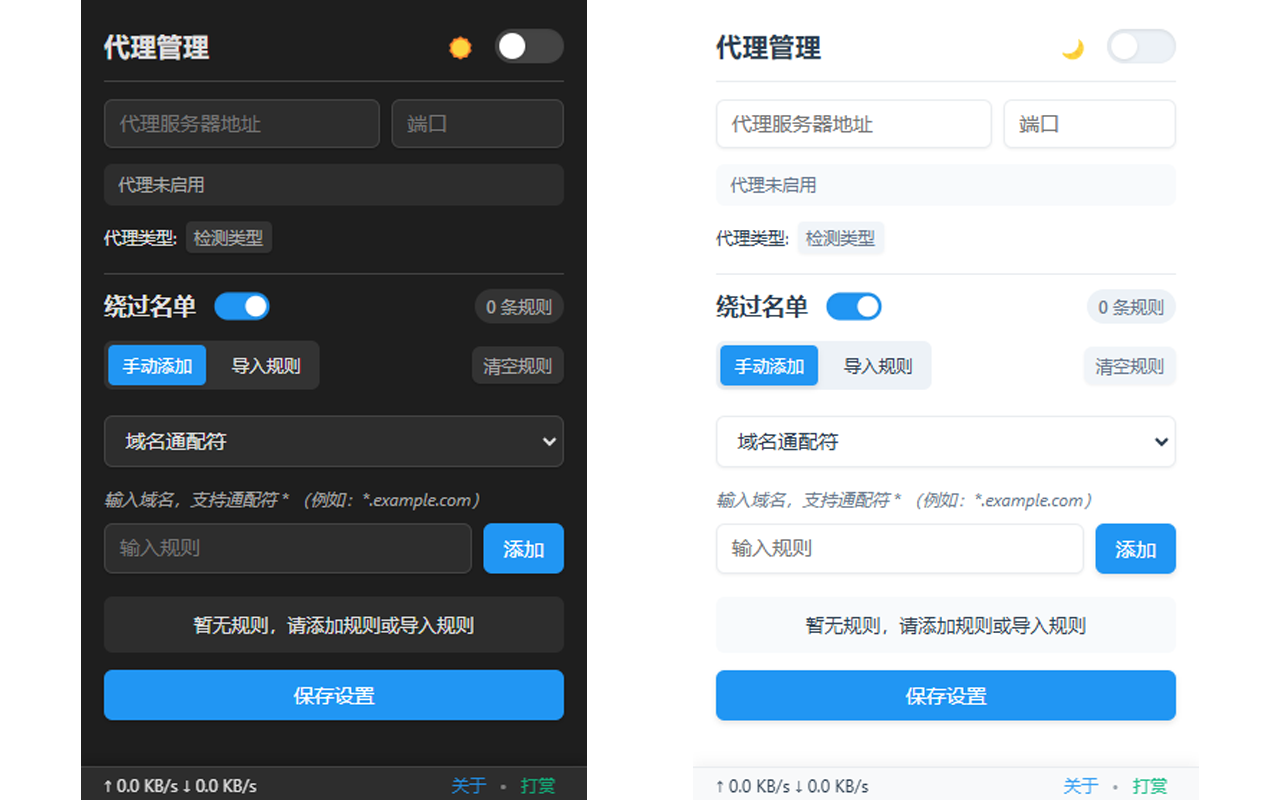Switch to the 导入规则 tab in dark panel
The height and width of the screenshot is (800, 1280).
[x=265, y=365]
